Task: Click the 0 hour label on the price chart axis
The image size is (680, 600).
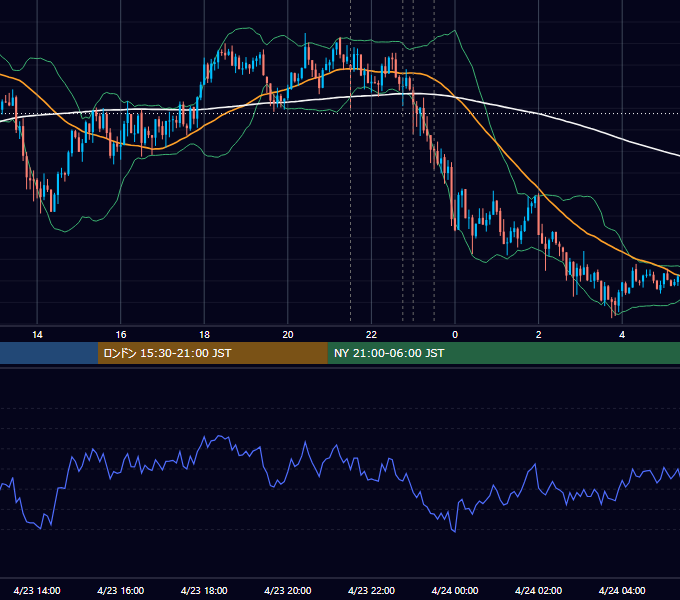Action: pyautogui.click(x=455, y=335)
